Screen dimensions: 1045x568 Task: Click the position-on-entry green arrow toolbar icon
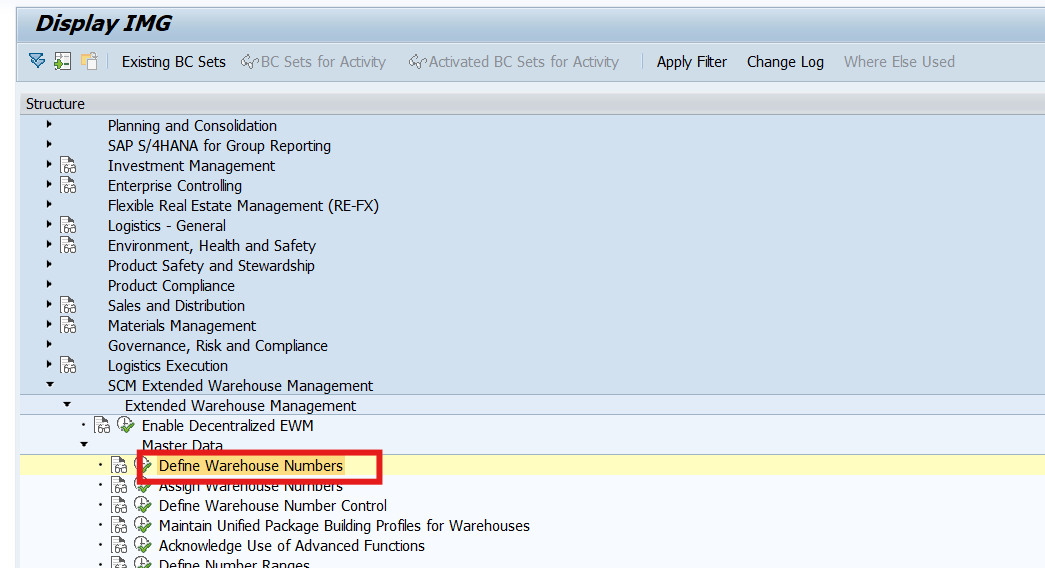point(63,61)
